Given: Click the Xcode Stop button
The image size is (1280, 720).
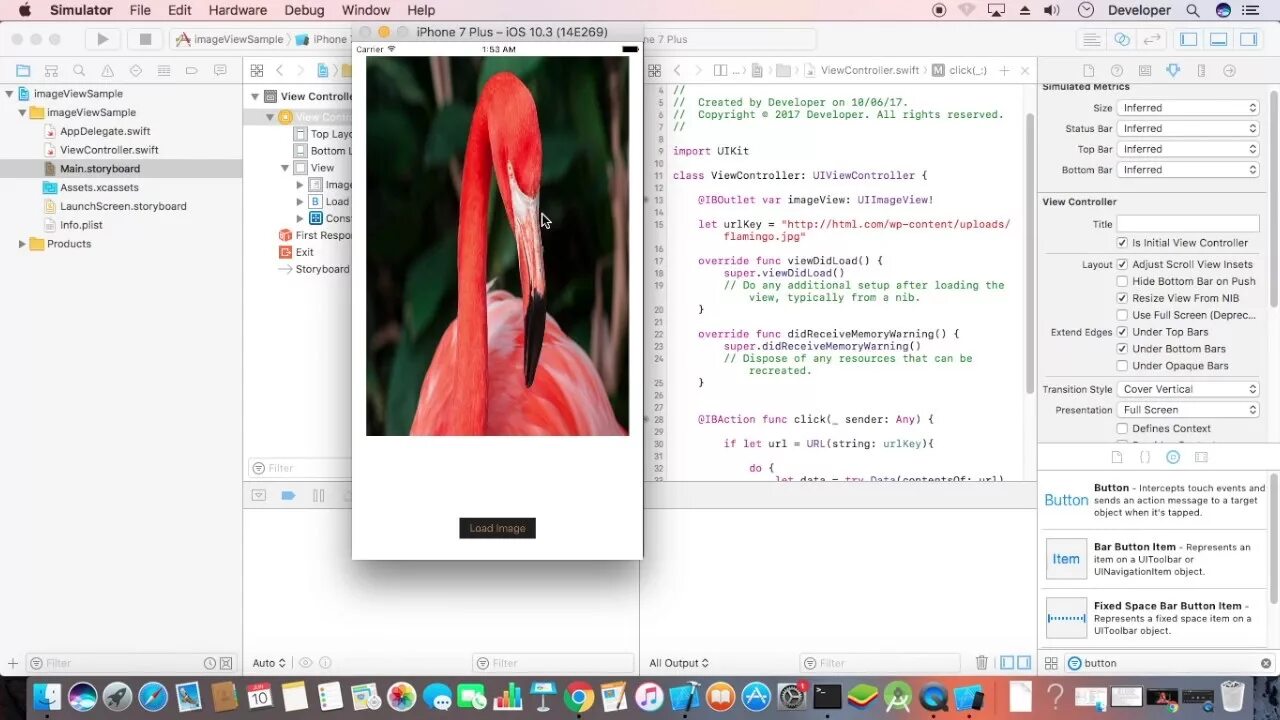Looking at the screenshot, I should coord(145,39).
